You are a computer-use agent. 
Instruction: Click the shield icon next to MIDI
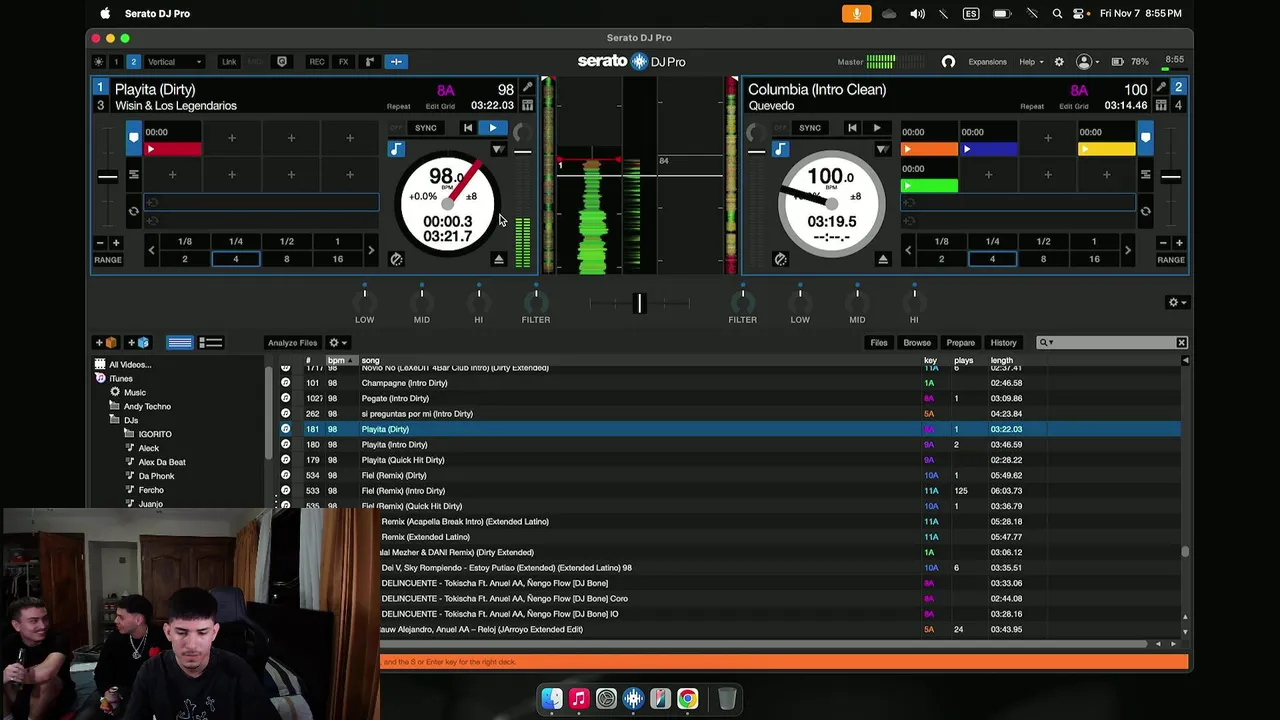click(282, 62)
